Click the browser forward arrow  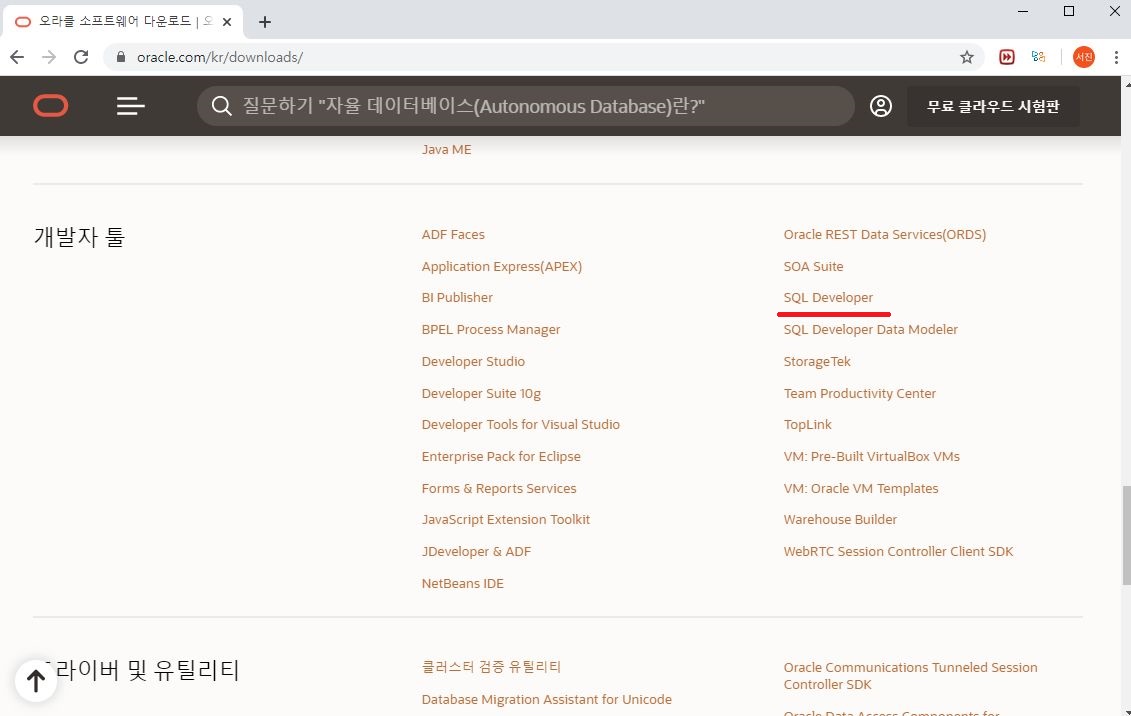[x=49, y=57]
